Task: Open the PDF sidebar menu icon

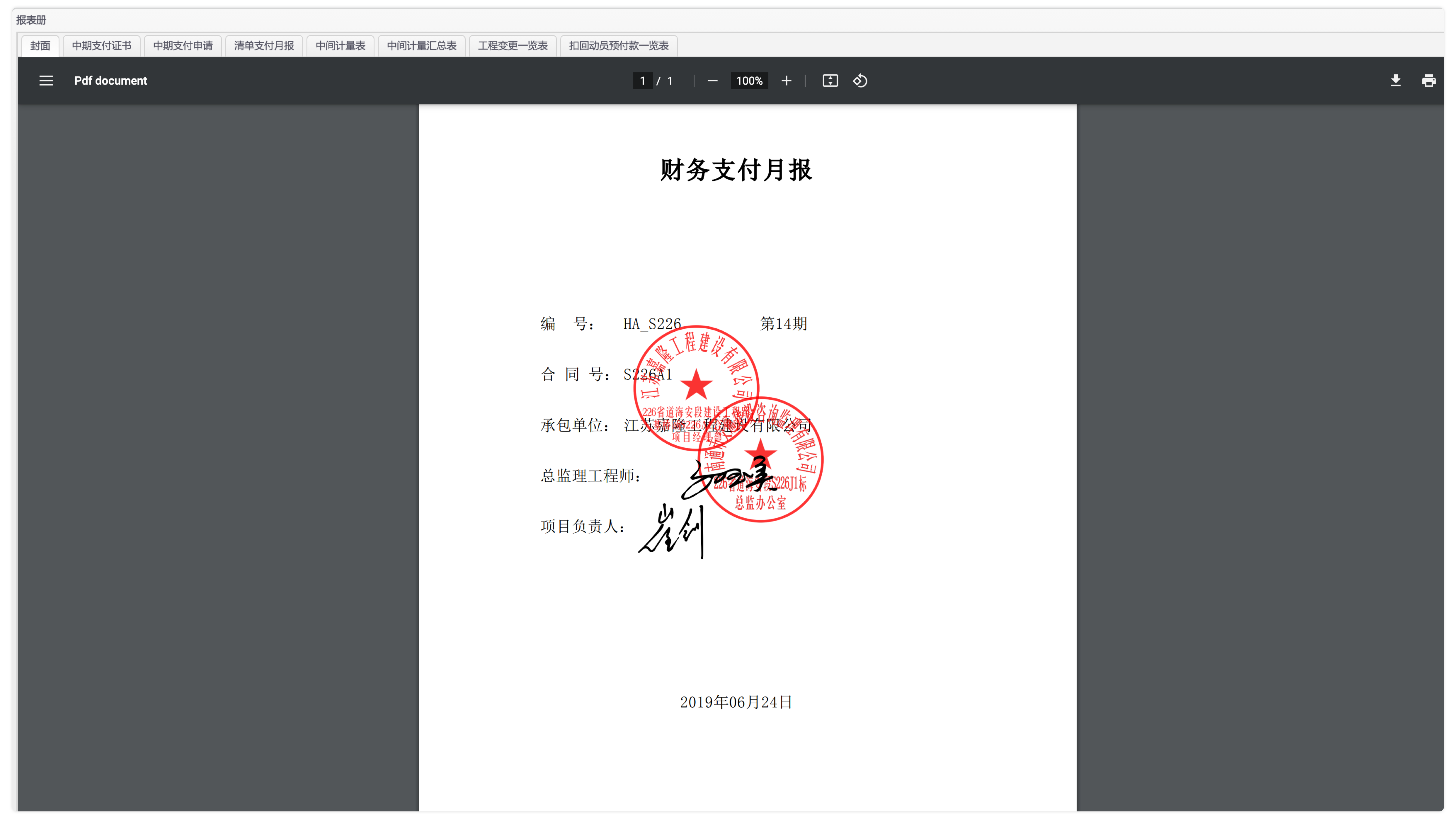Action: pos(46,81)
